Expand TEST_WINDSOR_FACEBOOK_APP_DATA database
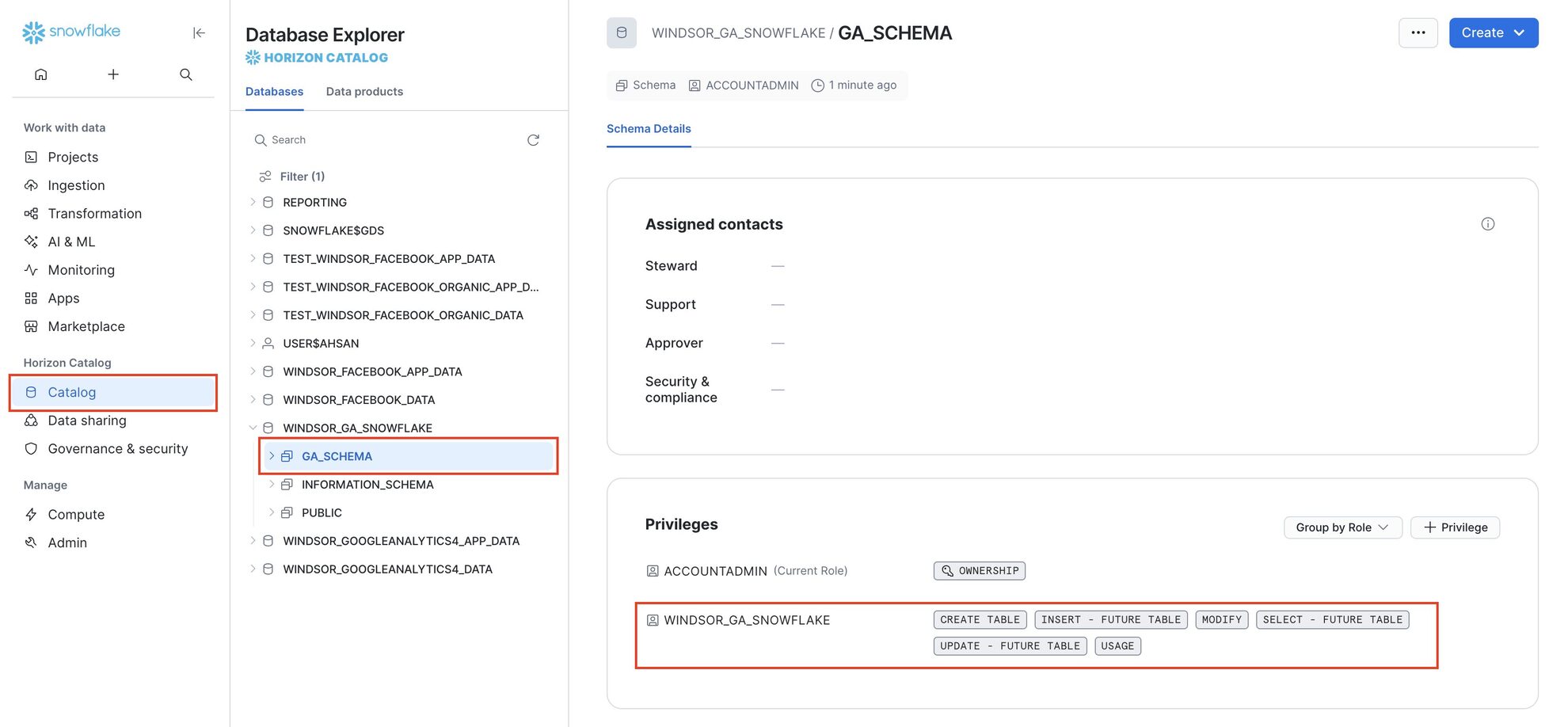This screenshot has width=1568, height=727. (x=253, y=258)
